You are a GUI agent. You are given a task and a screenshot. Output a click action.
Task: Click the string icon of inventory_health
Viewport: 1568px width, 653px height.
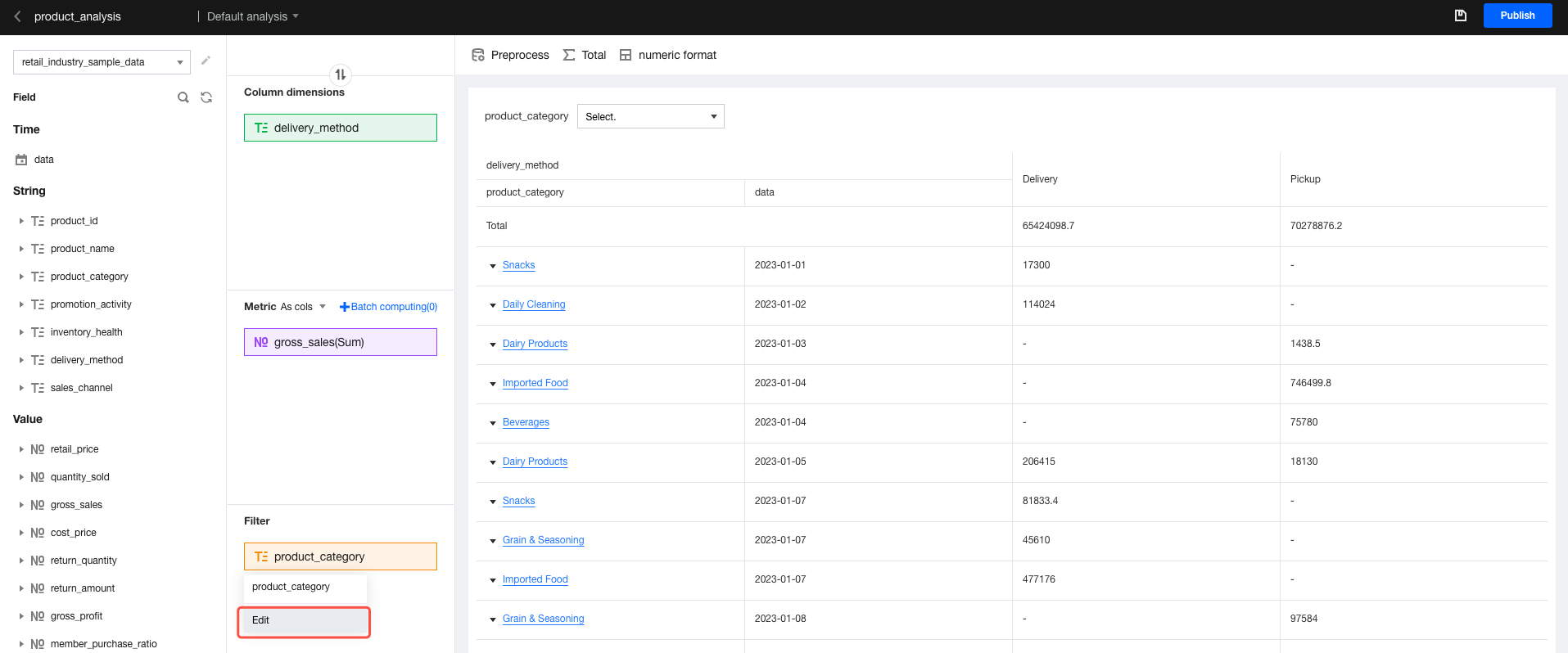[38, 332]
